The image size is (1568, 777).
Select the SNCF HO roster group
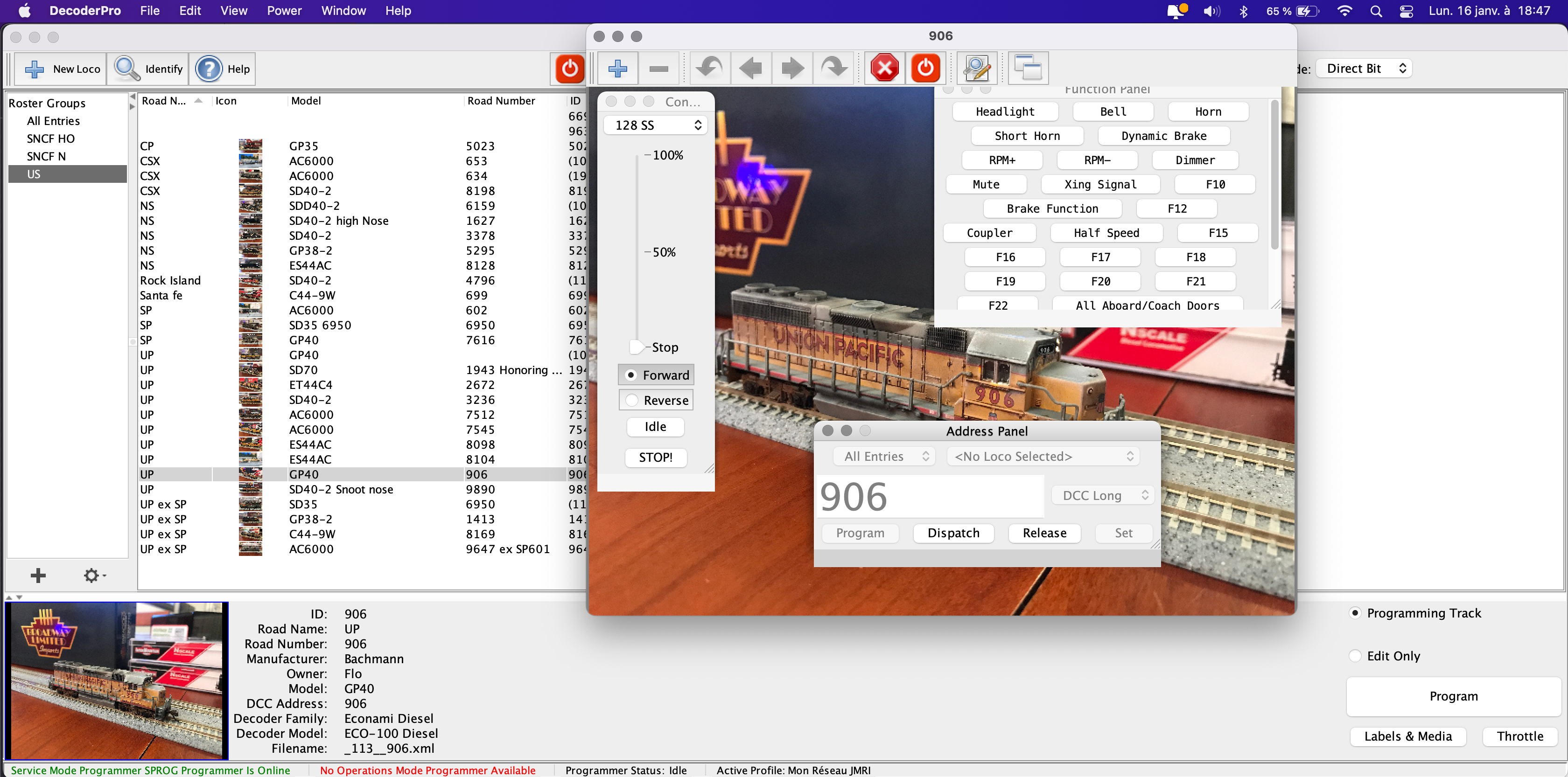tap(50, 139)
